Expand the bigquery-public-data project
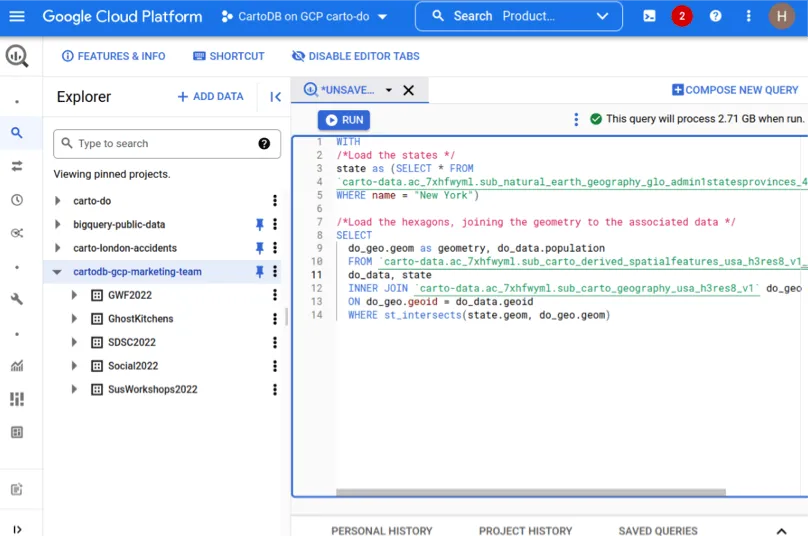 58,224
